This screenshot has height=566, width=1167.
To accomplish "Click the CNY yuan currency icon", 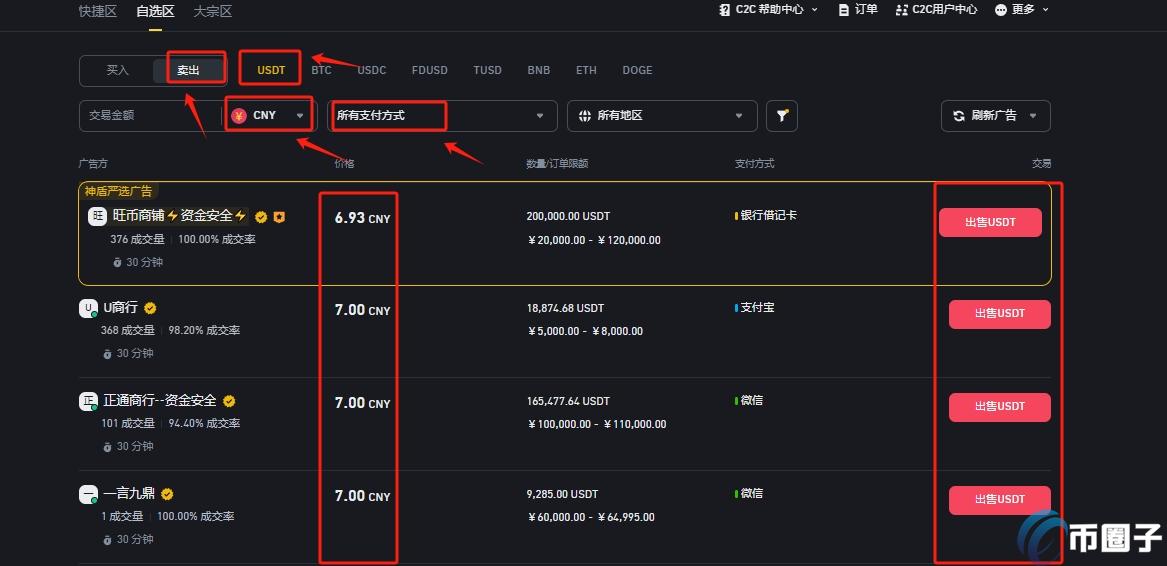I will click(239, 115).
